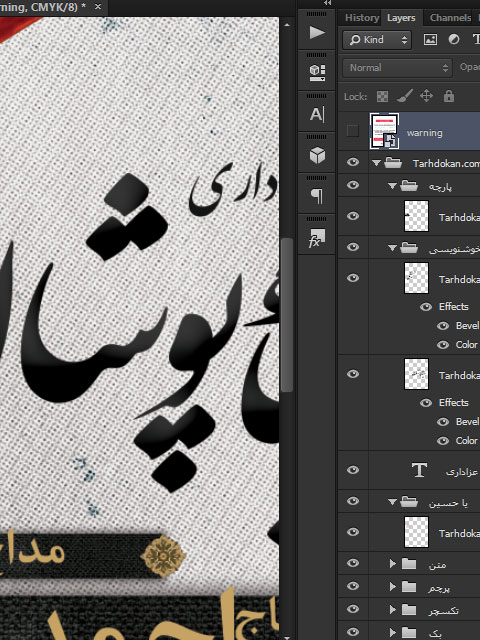Lock image pixels brush icon
480x640 pixels.
(x=404, y=97)
